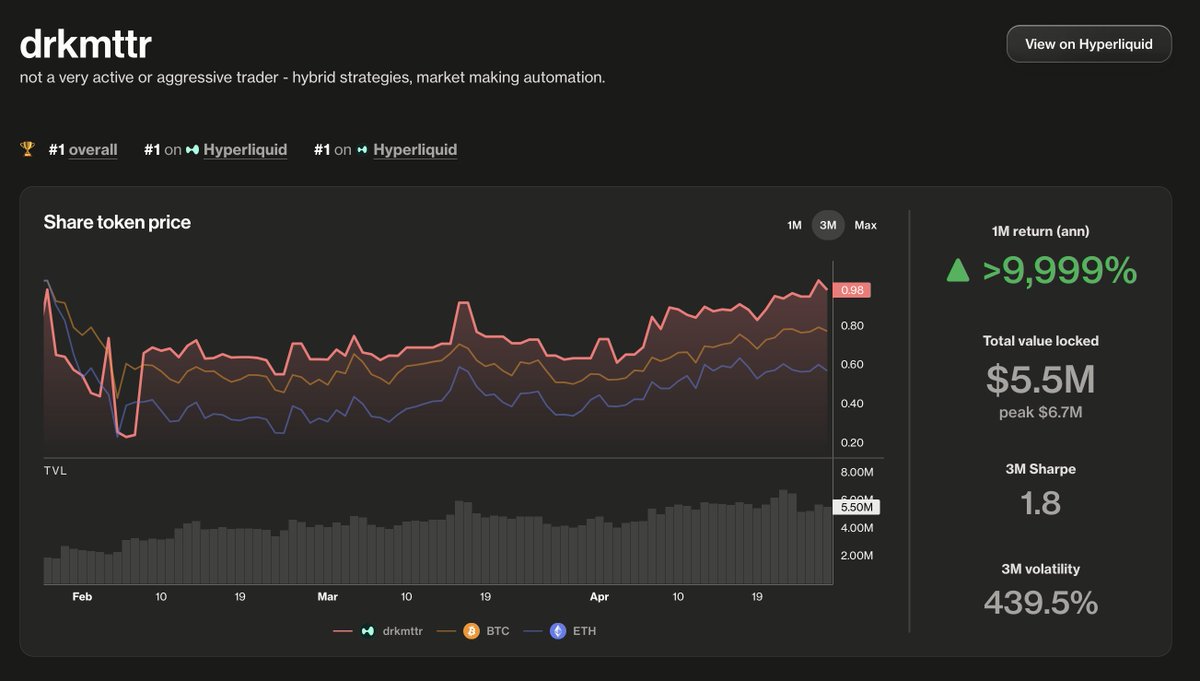Click the 0.98 current price marker
1200x681 pixels.
tap(852, 290)
